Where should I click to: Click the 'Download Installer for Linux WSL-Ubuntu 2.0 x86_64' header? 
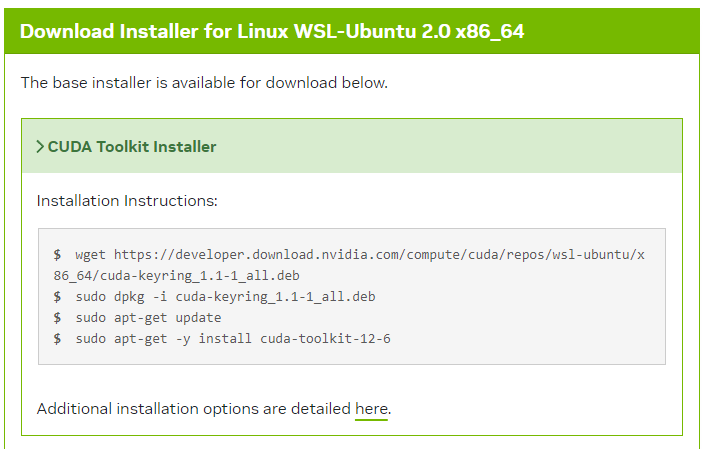[272, 32]
